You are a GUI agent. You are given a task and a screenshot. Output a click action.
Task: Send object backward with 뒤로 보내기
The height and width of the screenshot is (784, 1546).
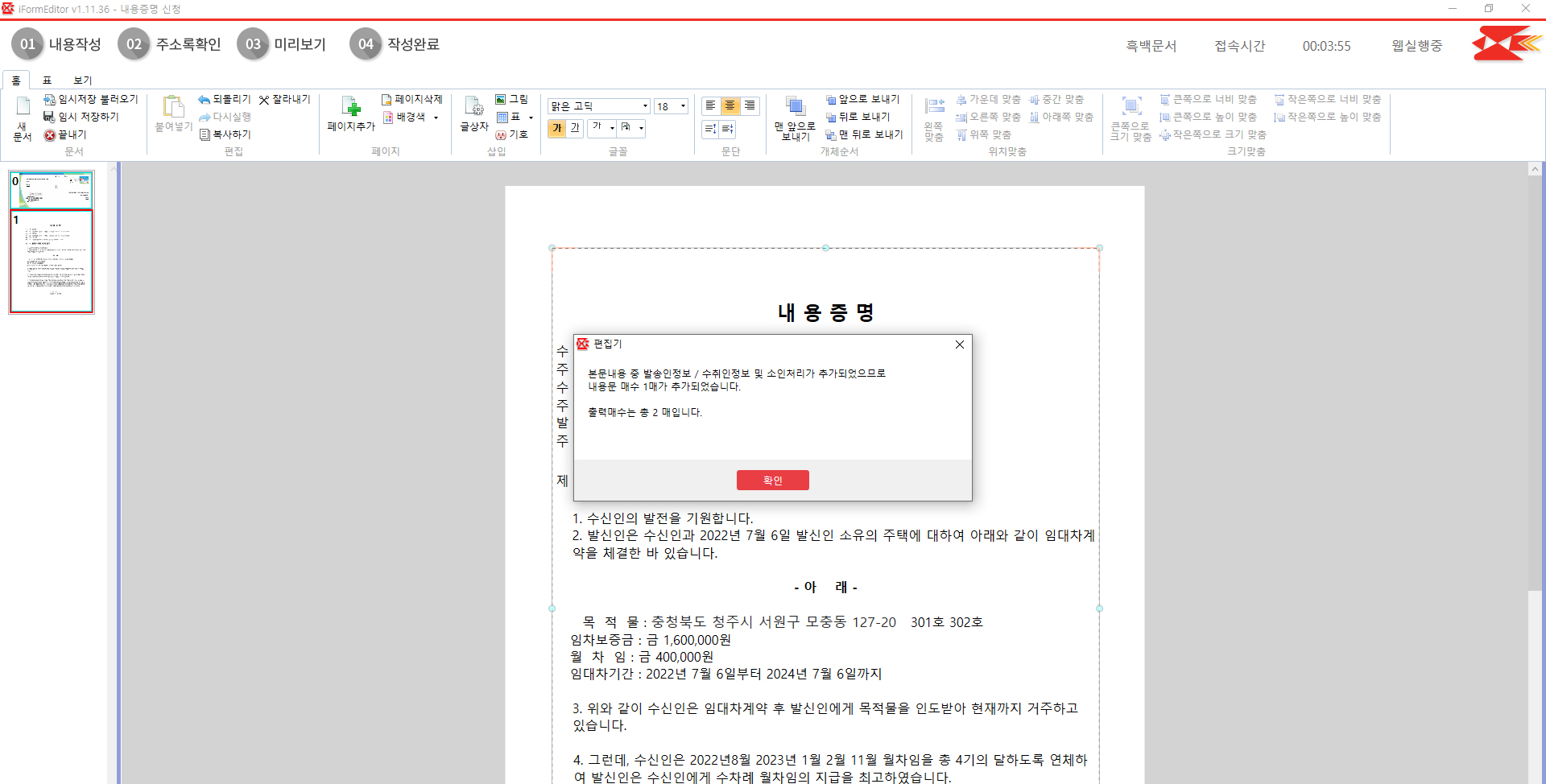pyautogui.click(x=858, y=117)
